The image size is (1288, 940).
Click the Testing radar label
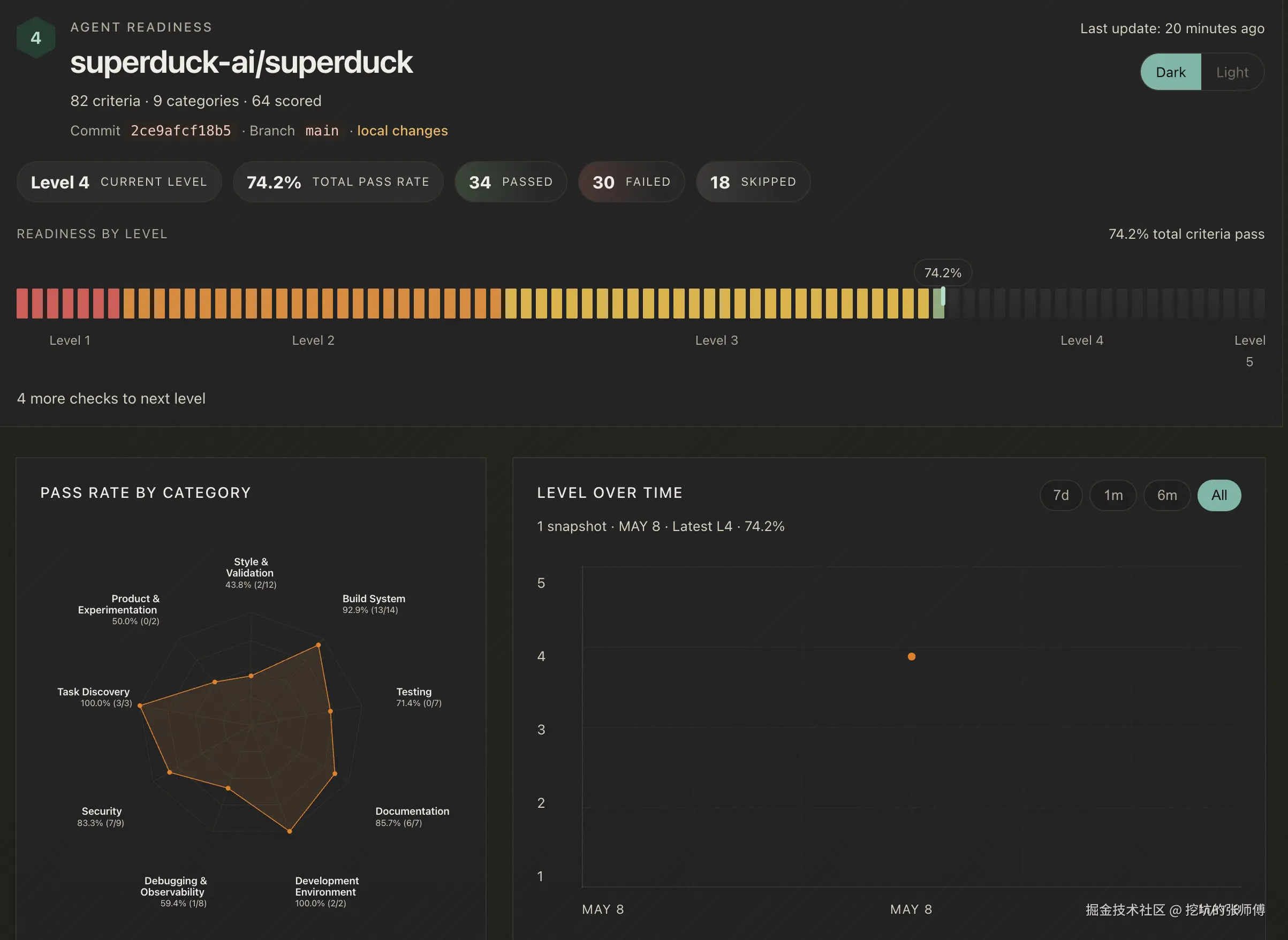(419, 697)
